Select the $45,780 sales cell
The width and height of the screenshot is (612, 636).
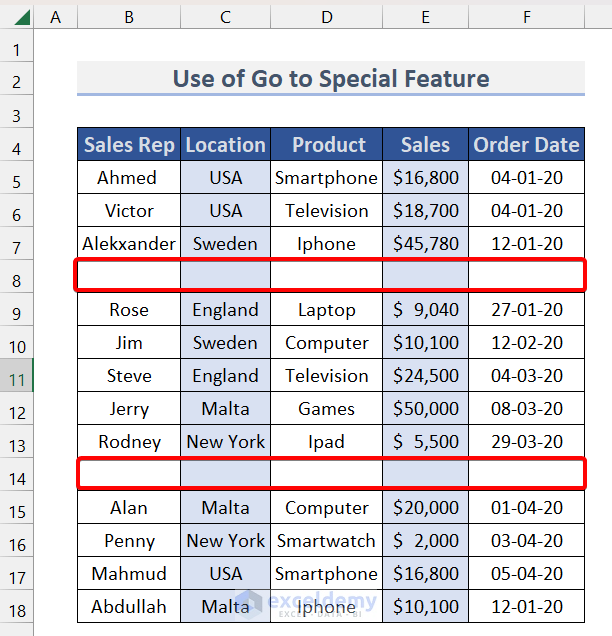coord(425,244)
